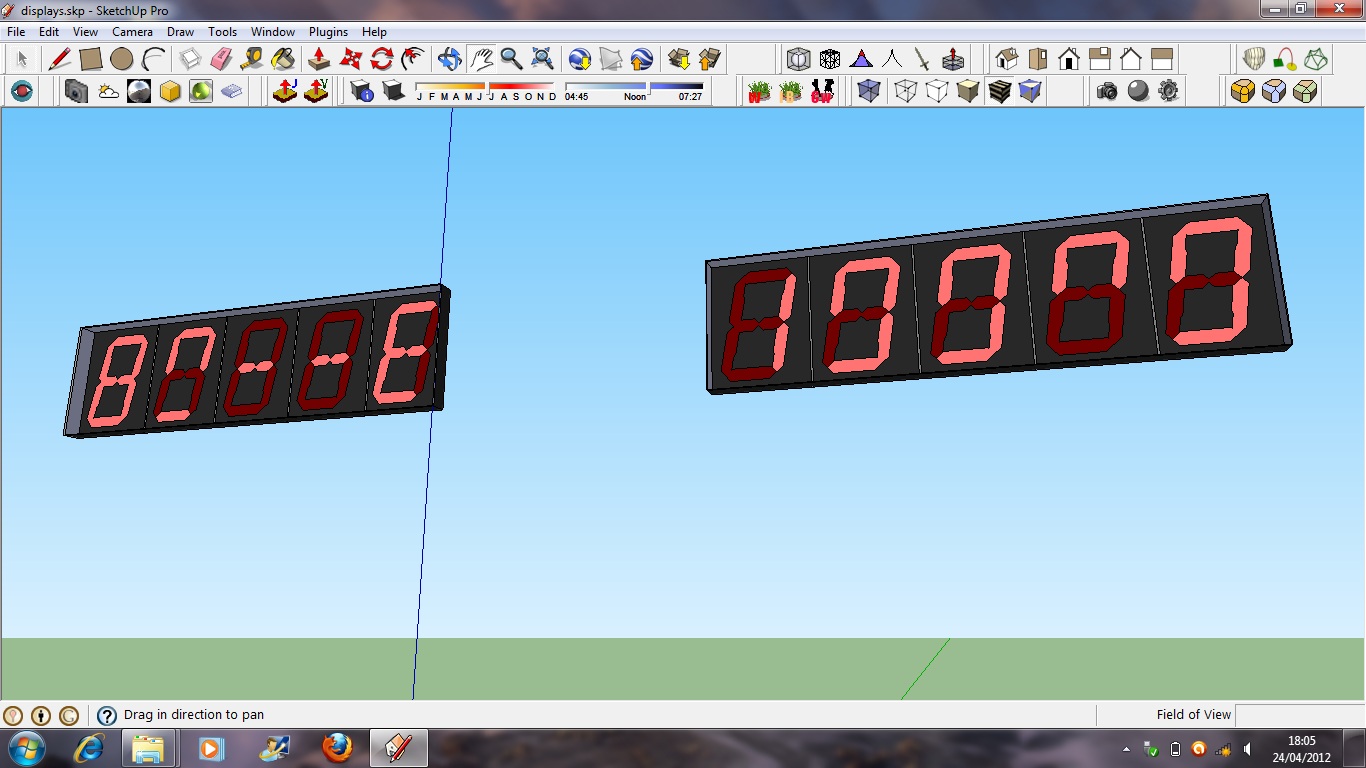
Task: Select the Line (pencil) tool
Action: tap(60, 59)
